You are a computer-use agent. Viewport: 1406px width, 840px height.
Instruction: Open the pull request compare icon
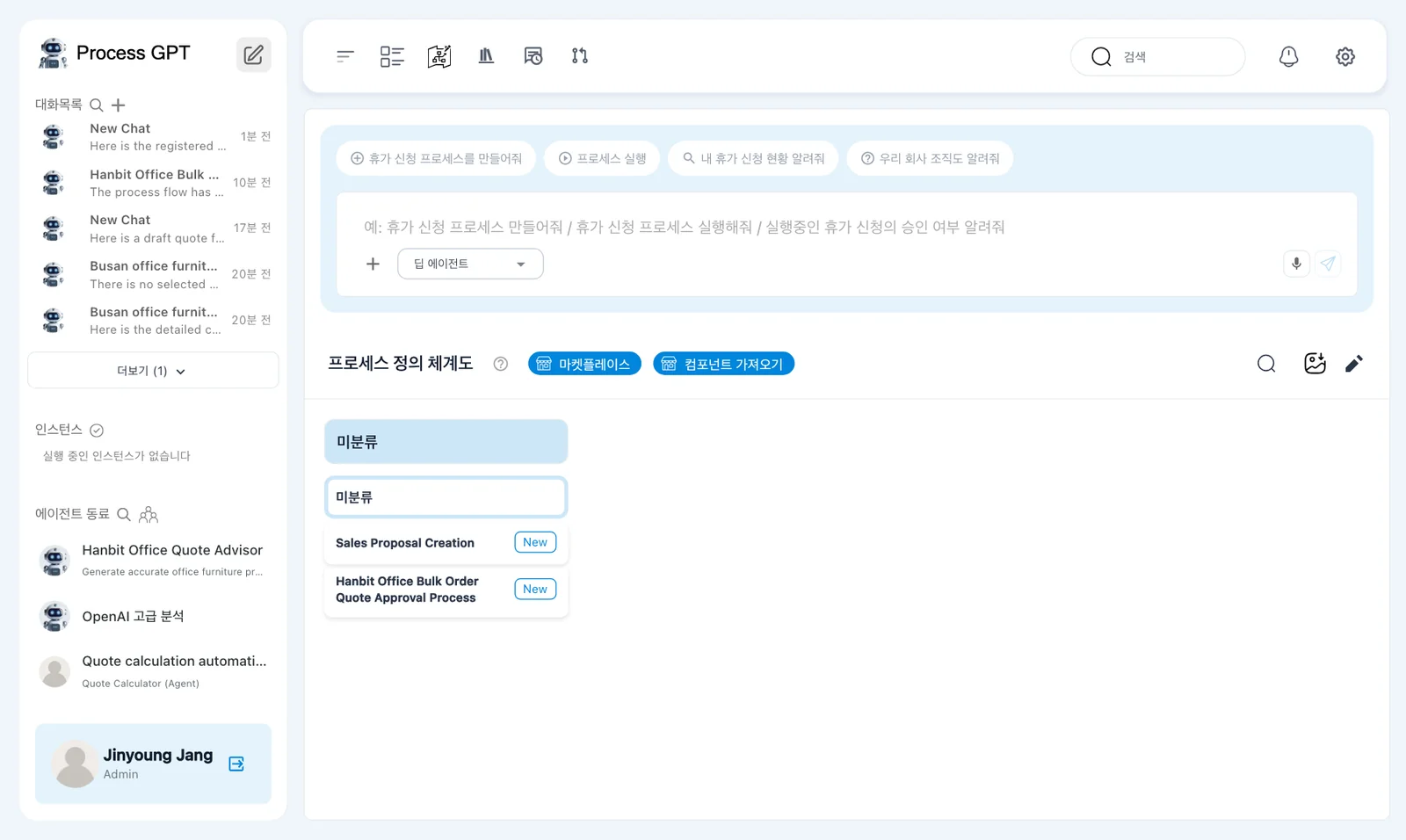pos(580,56)
